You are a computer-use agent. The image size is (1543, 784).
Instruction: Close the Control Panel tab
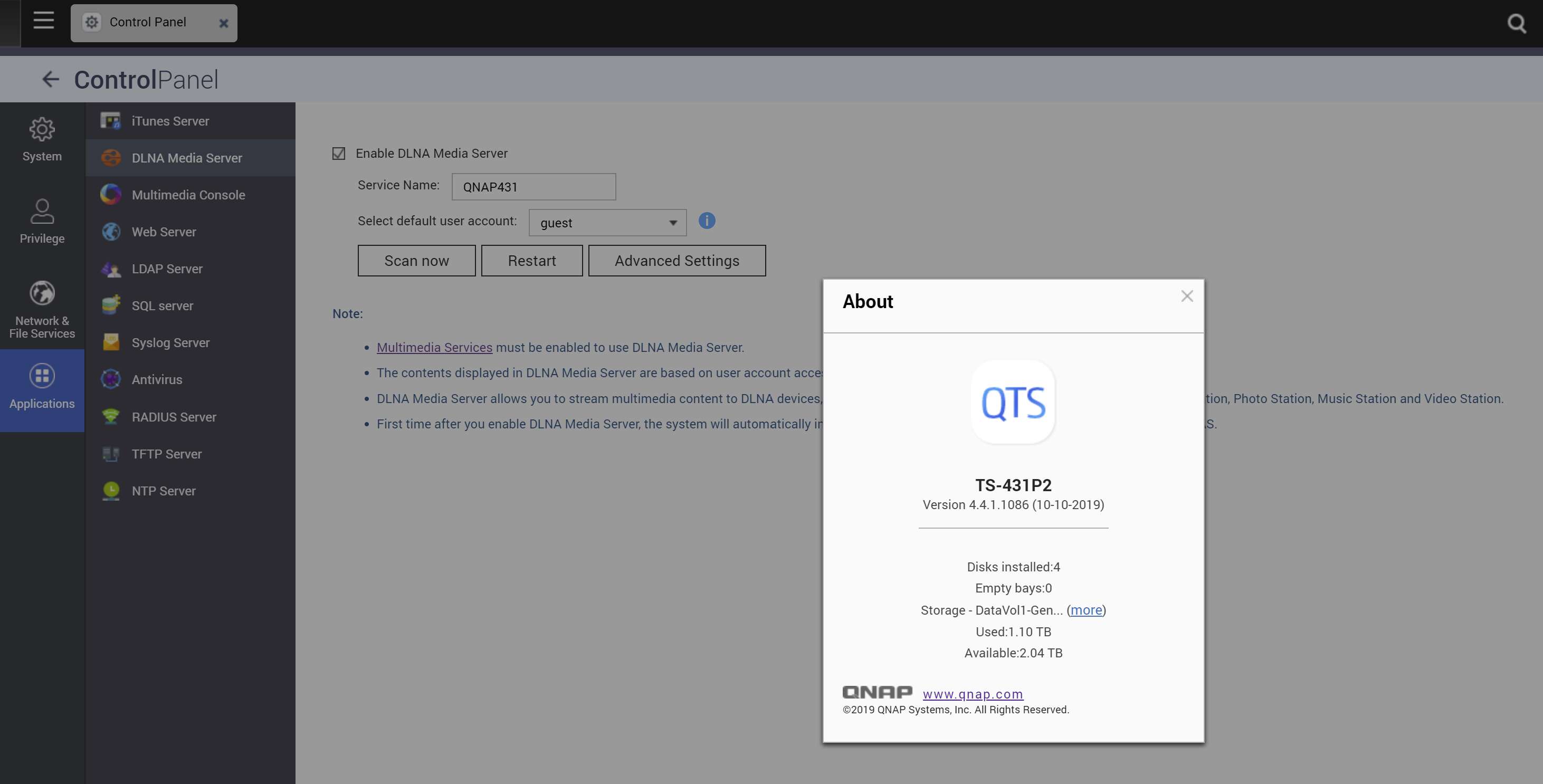point(223,23)
